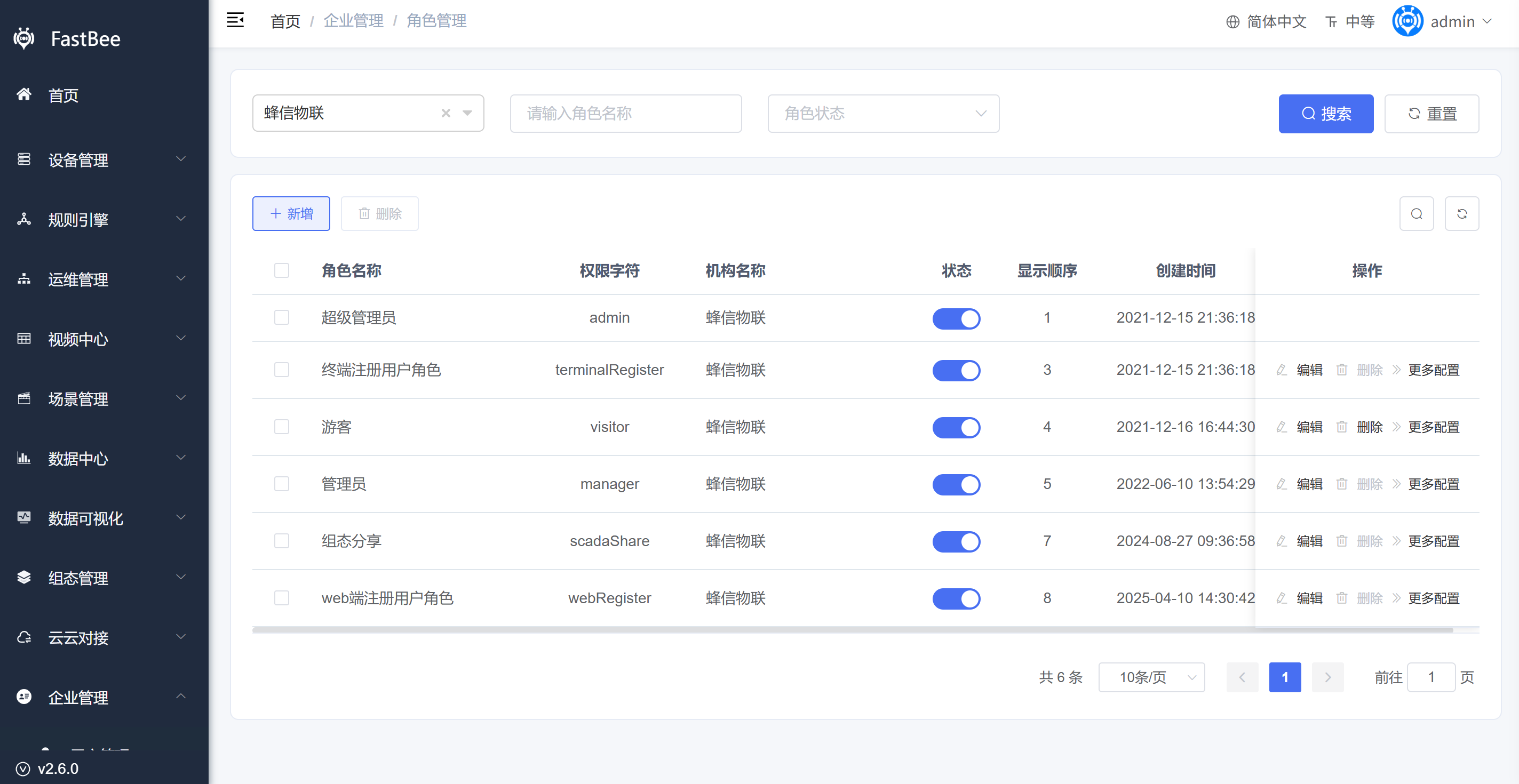Click the globe language icon

pyautogui.click(x=1232, y=22)
